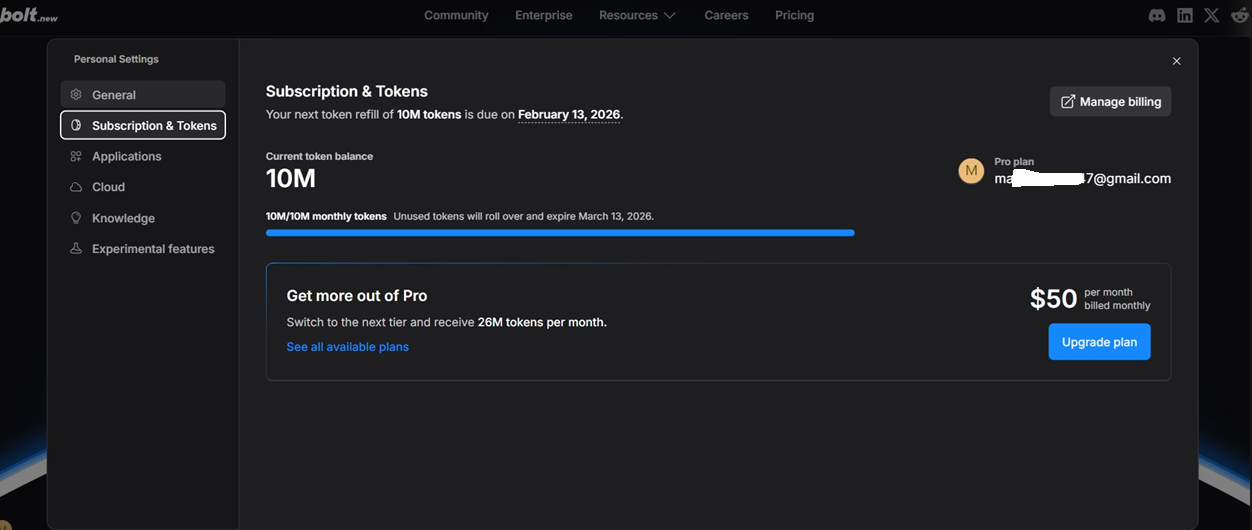Open the Careers menu item
The width and height of the screenshot is (1252, 530).
pos(726,15)
